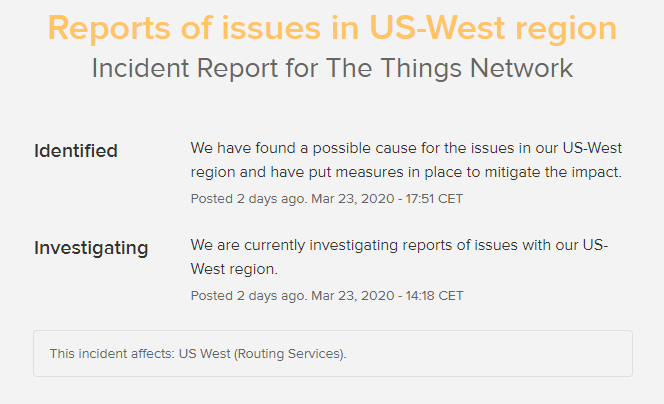The width and height of the screenshot is (664, 404).
Task: Click "Posted 2 days ago" under Identified
Action: (x=248, y=199)
